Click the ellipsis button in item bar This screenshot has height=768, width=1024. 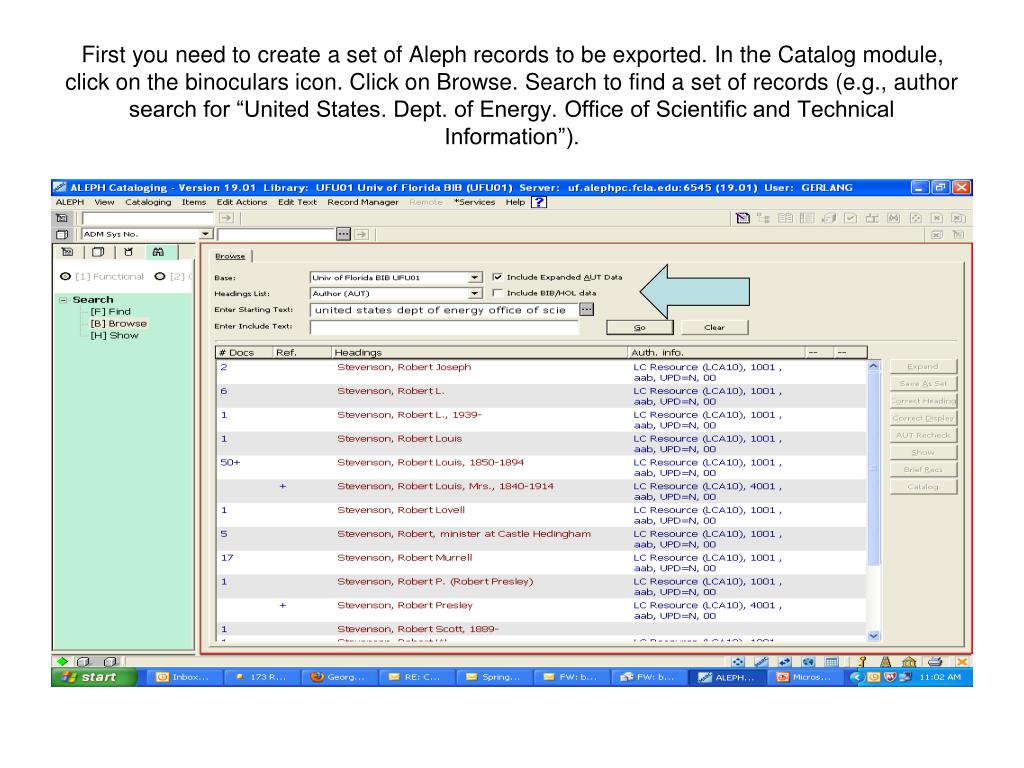click(344, 234)
